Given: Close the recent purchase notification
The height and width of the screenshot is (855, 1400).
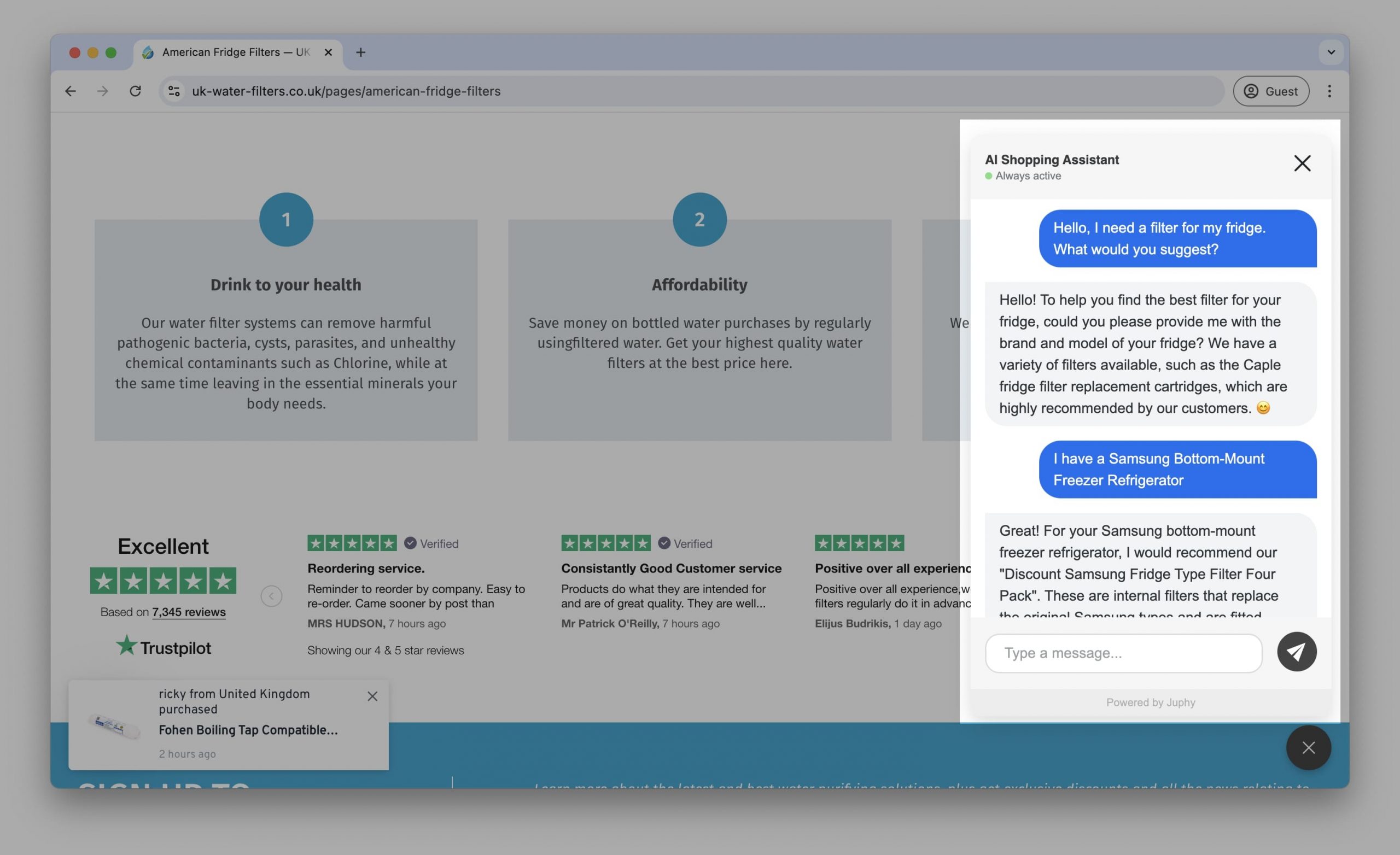Looking at the screenshot, I should point(372,697).
